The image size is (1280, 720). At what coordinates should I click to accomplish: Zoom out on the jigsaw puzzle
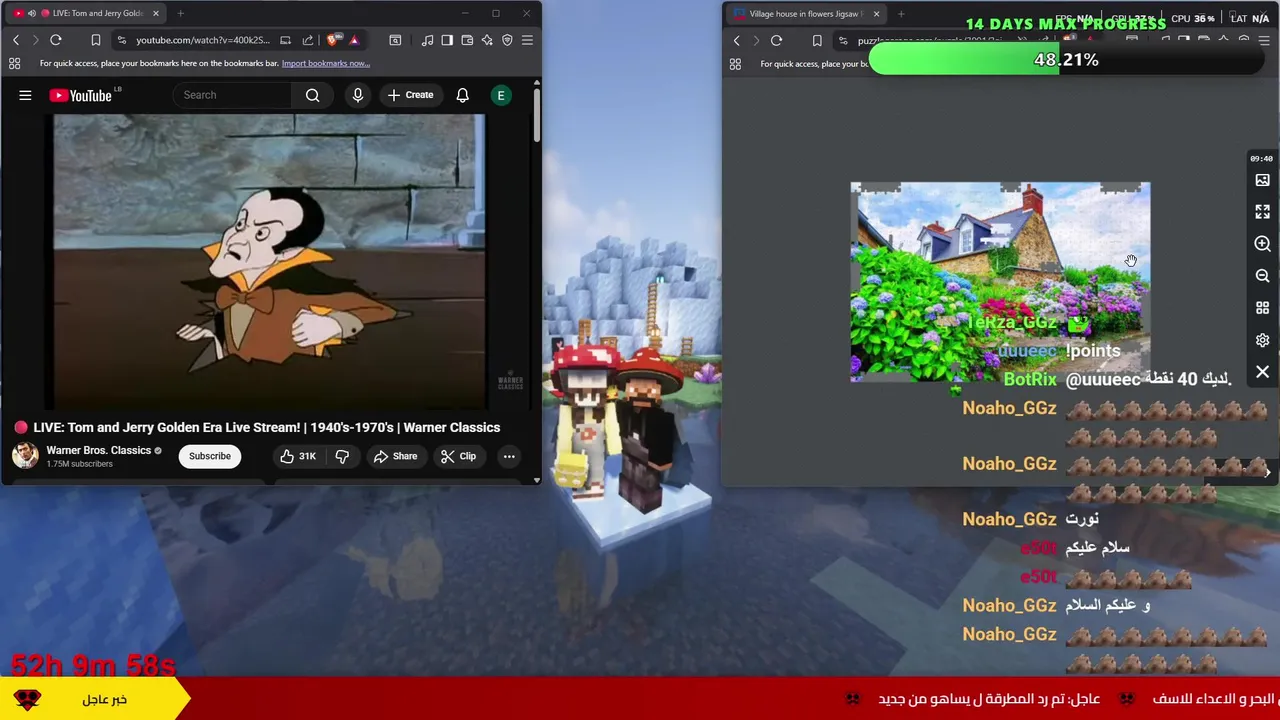coord(1262,276)
